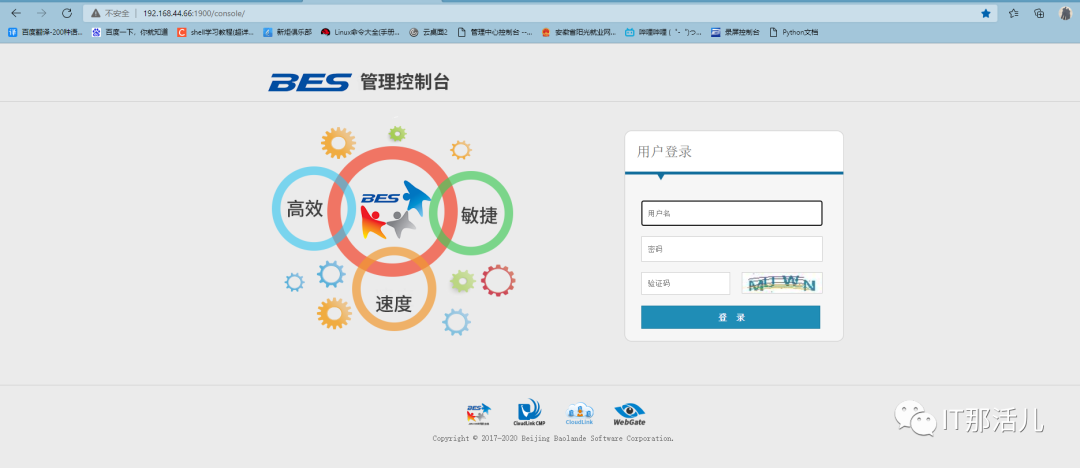Click the user profile avatar
This screenshot has height=468, width=1080.
1065,13
